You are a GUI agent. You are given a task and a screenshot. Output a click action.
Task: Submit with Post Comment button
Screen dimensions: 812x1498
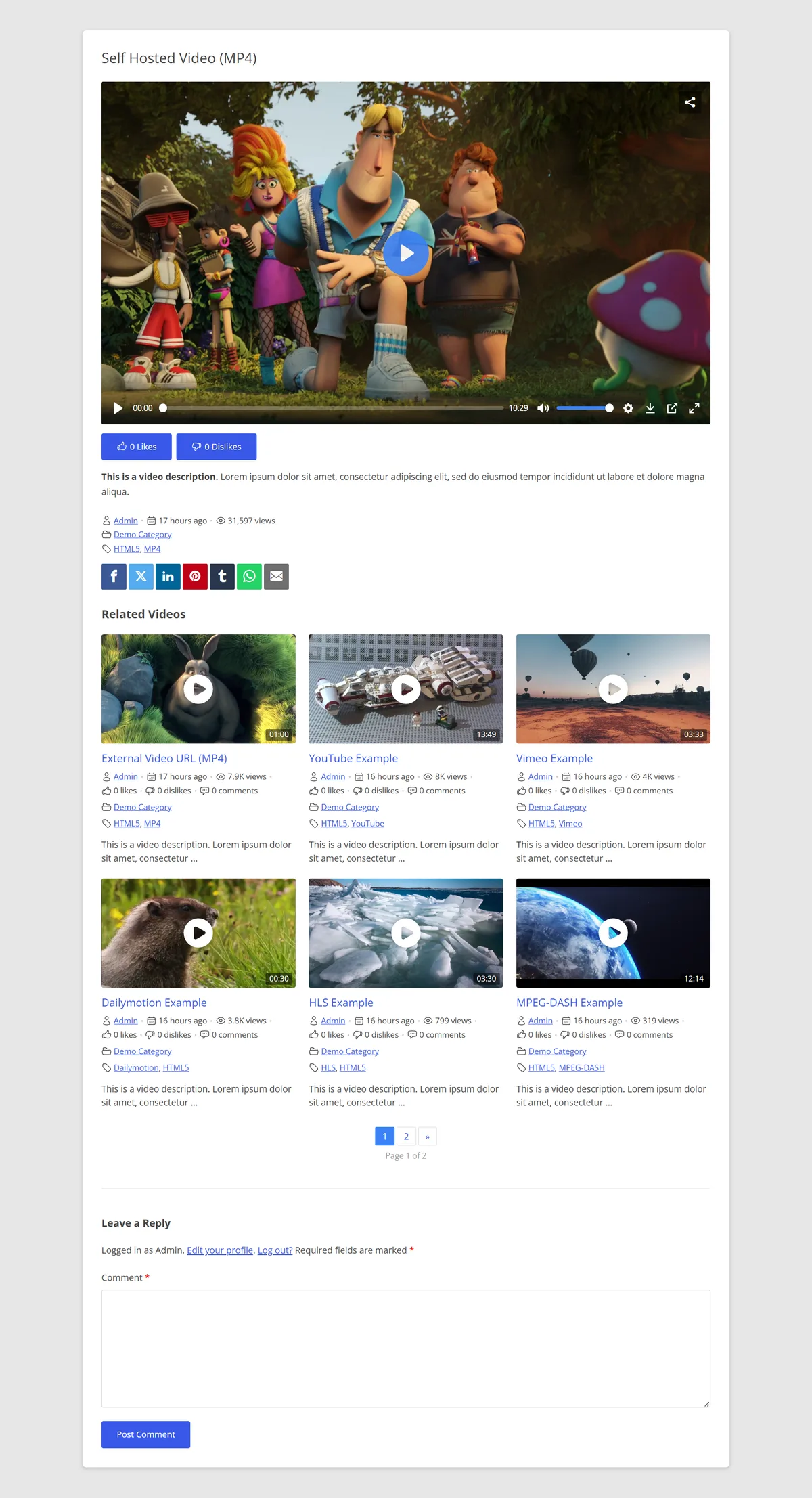click(145, 1434)
